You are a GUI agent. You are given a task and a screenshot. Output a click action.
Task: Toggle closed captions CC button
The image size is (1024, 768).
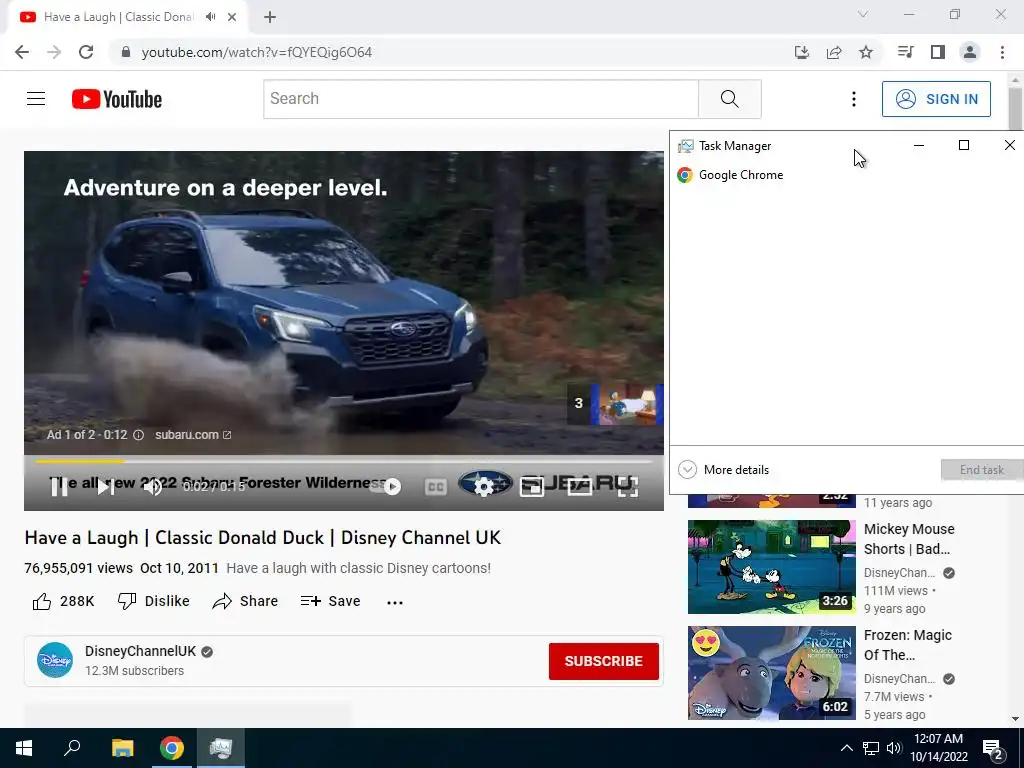pyautogui.click(x=436, y=487)
